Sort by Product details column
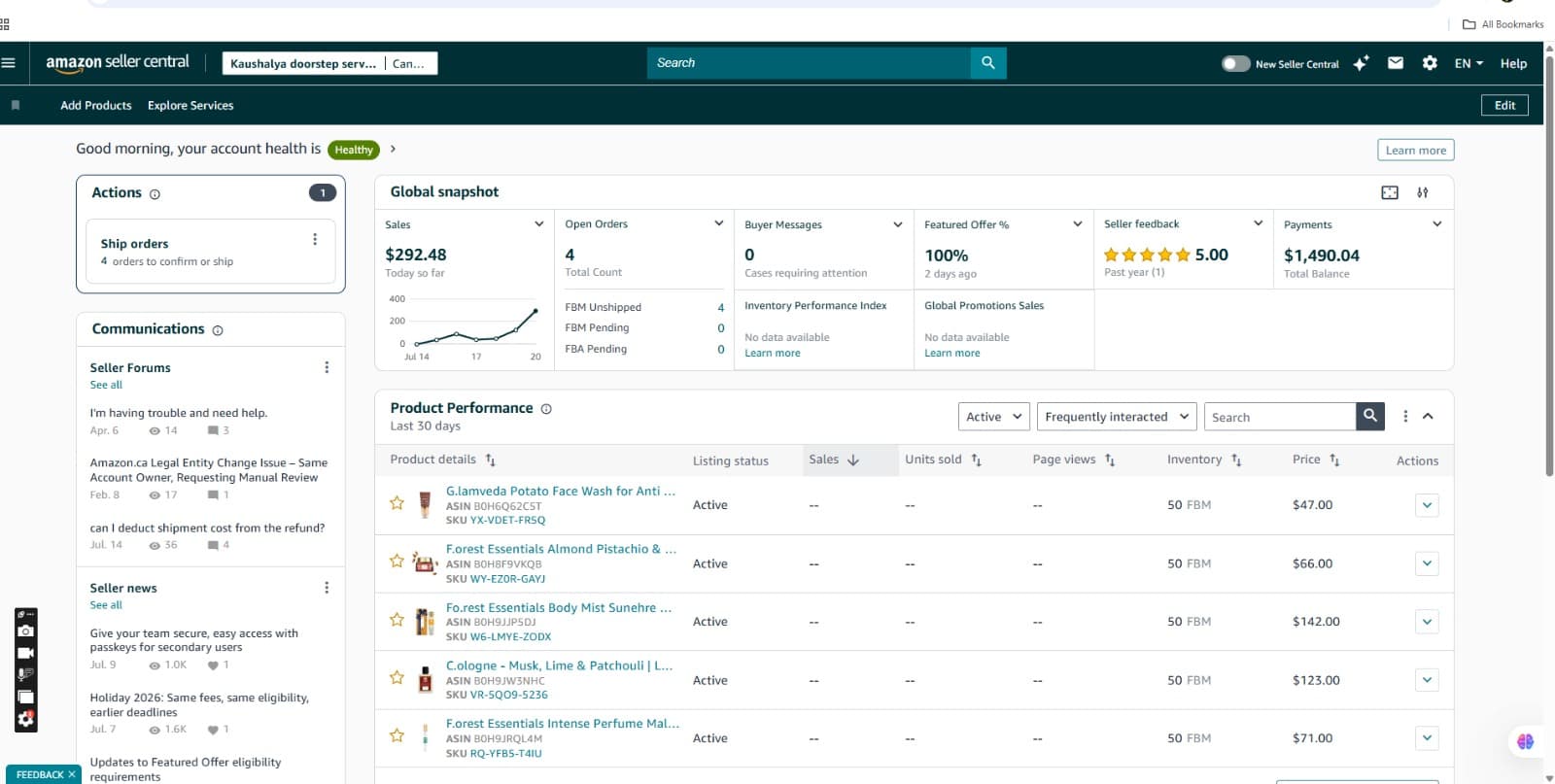This screenshot has width=1555, height=784. (443, 460)
